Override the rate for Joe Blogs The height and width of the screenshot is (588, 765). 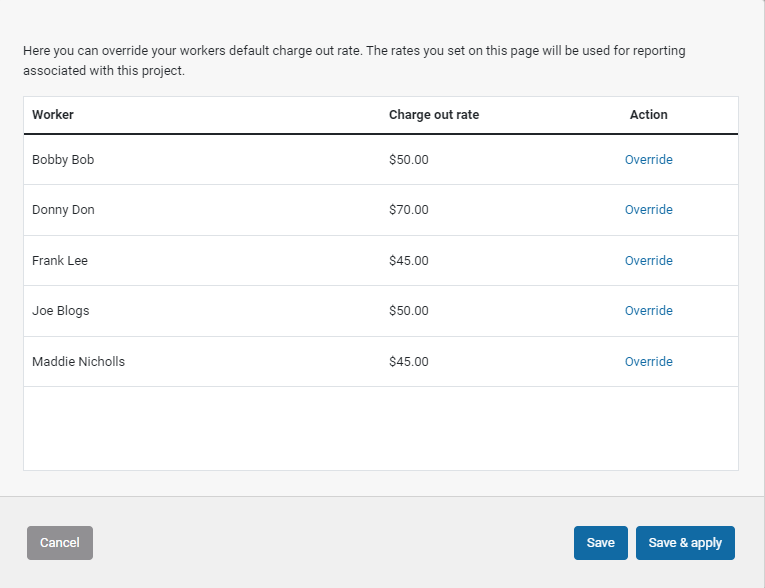click(648, 311)
